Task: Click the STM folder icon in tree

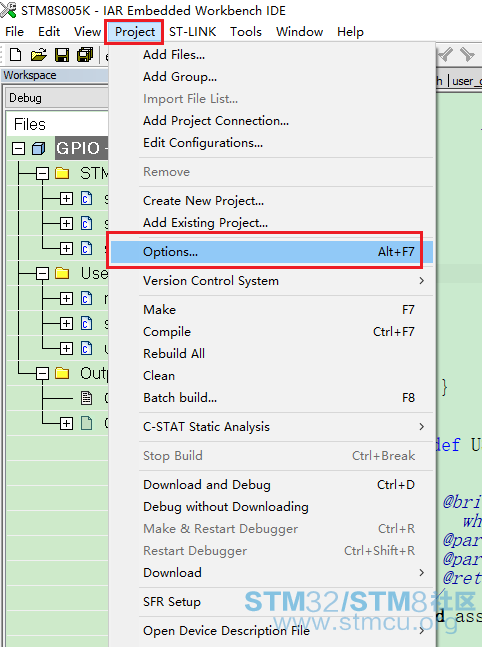Action: tap(62, 173)
